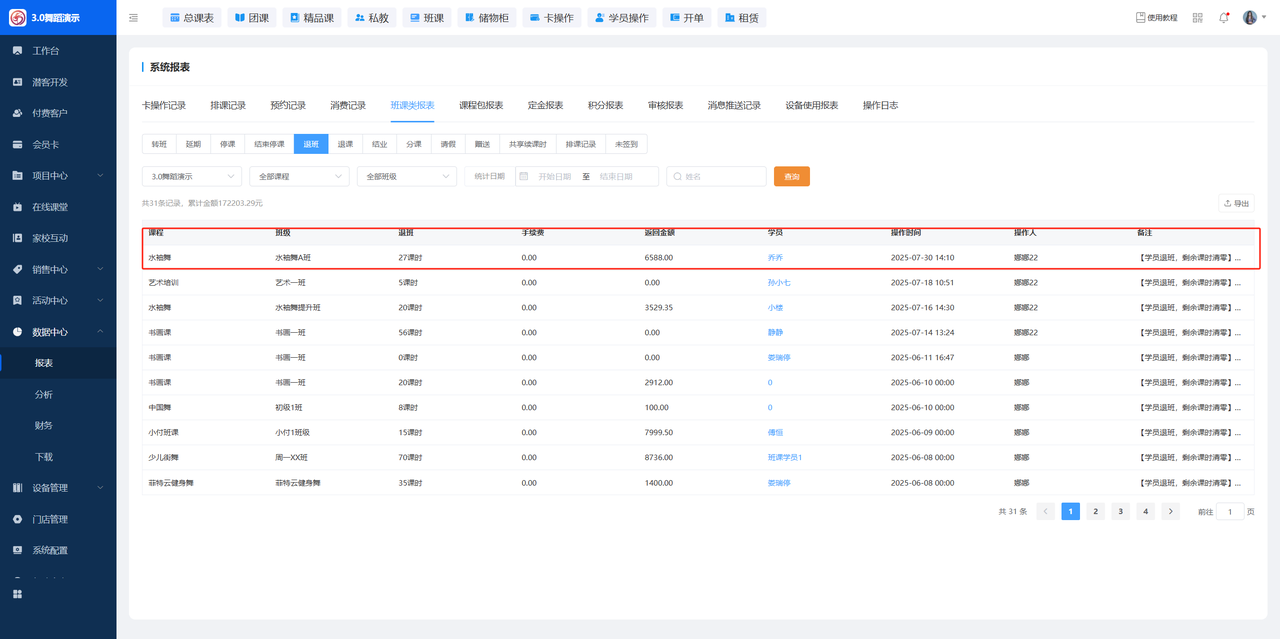
Task: Select the 请假 filter option
Action: 448,144
